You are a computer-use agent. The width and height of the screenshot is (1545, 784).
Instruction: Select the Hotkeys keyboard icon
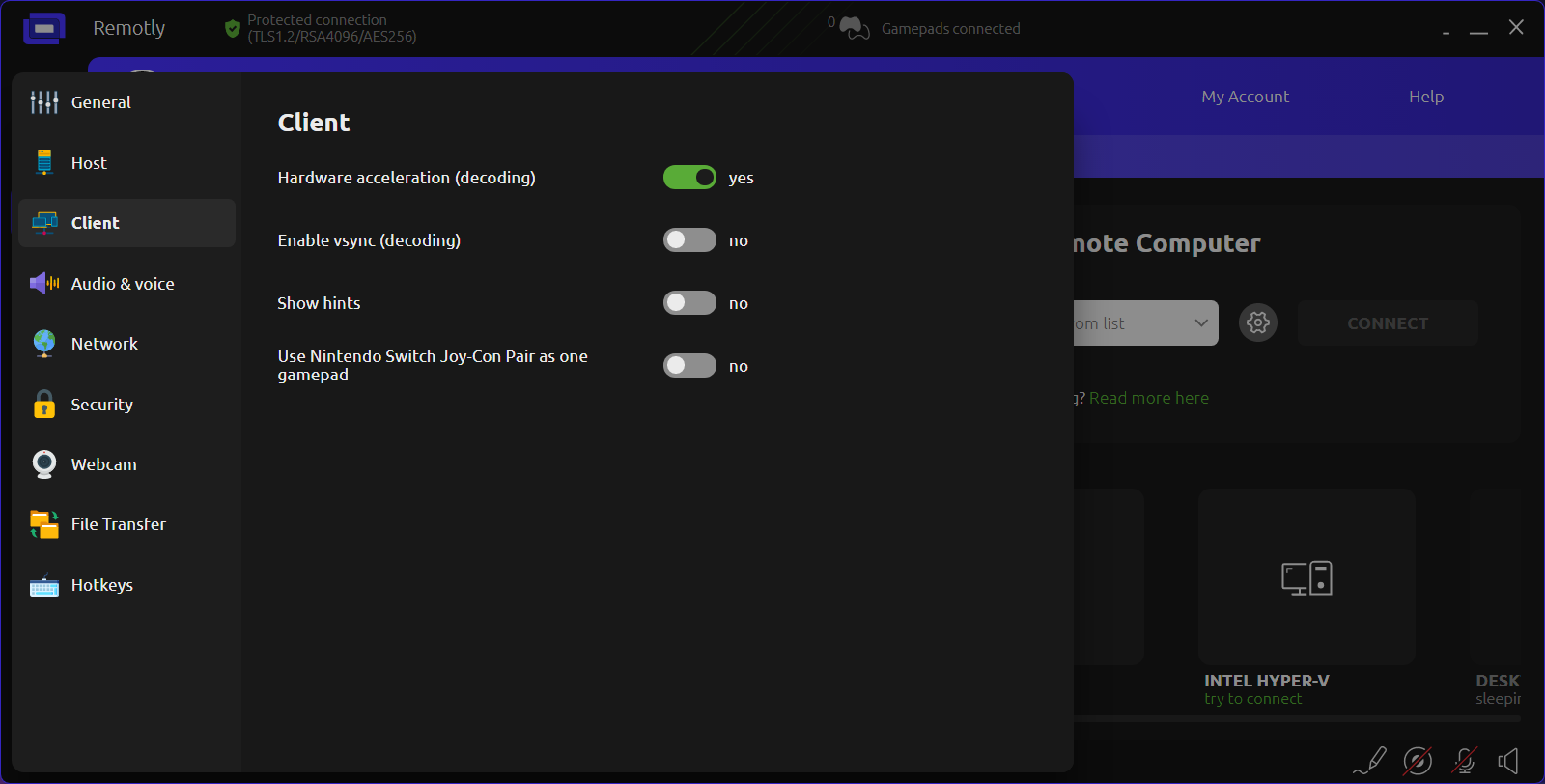(x=44, y=585)
